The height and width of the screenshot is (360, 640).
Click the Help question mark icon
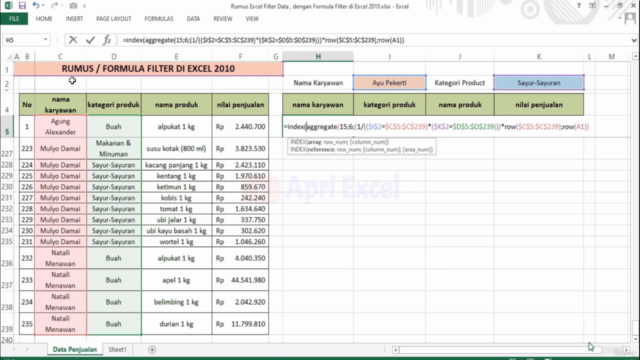coord(578,6)
